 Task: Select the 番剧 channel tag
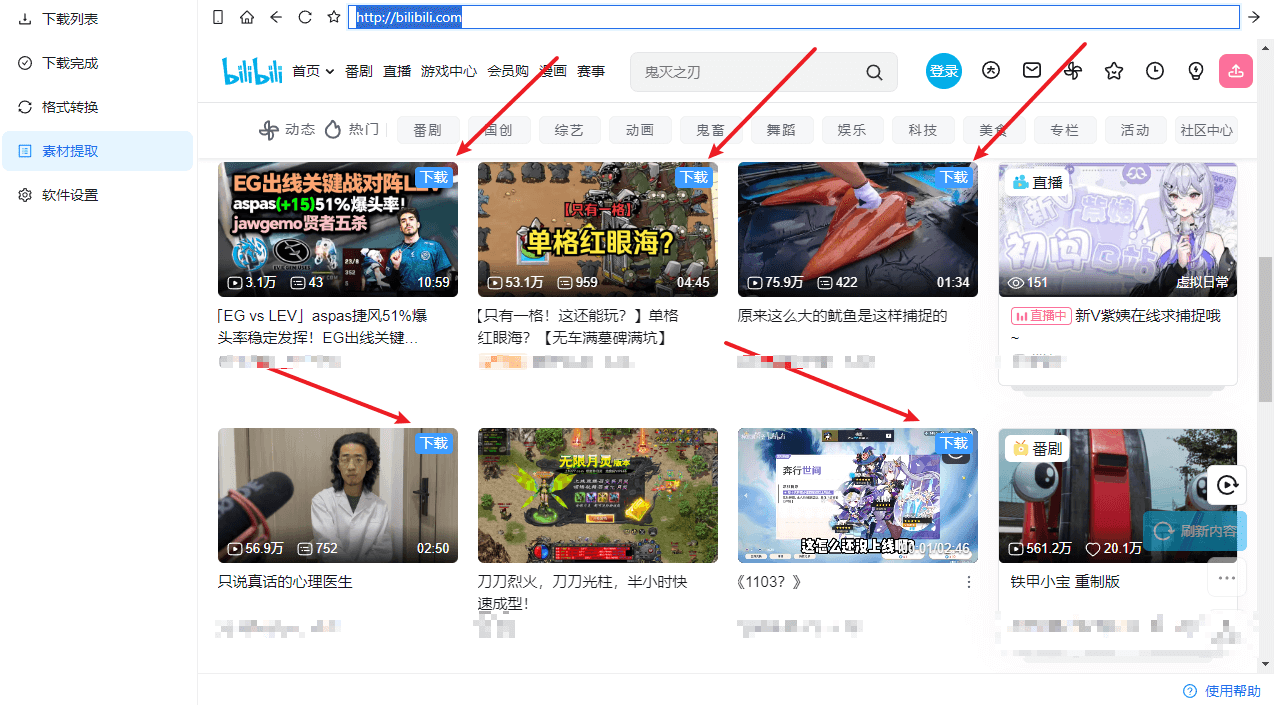tap(427, 130)
